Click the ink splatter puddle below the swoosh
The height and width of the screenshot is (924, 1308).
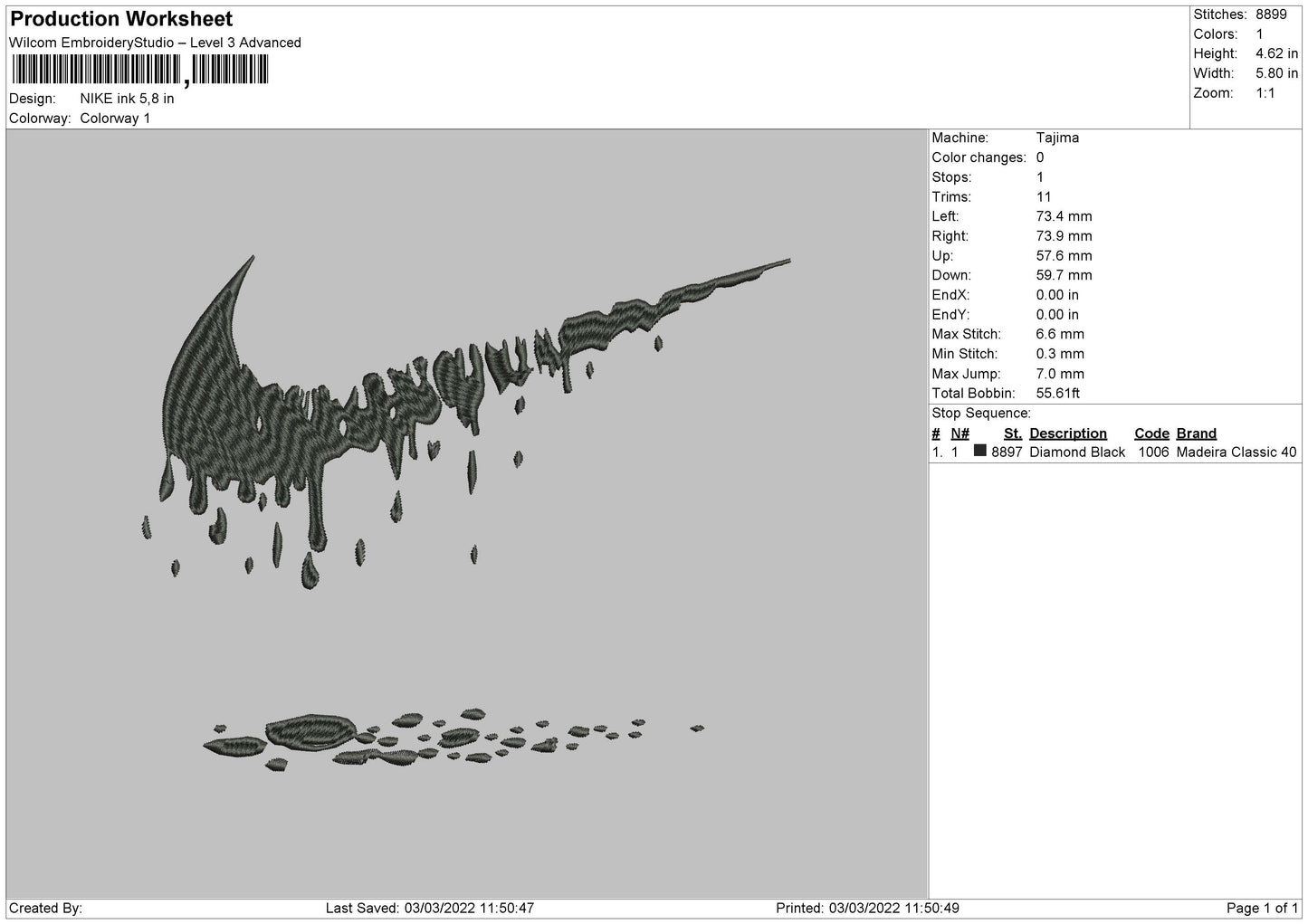click(x=454, y=739)
